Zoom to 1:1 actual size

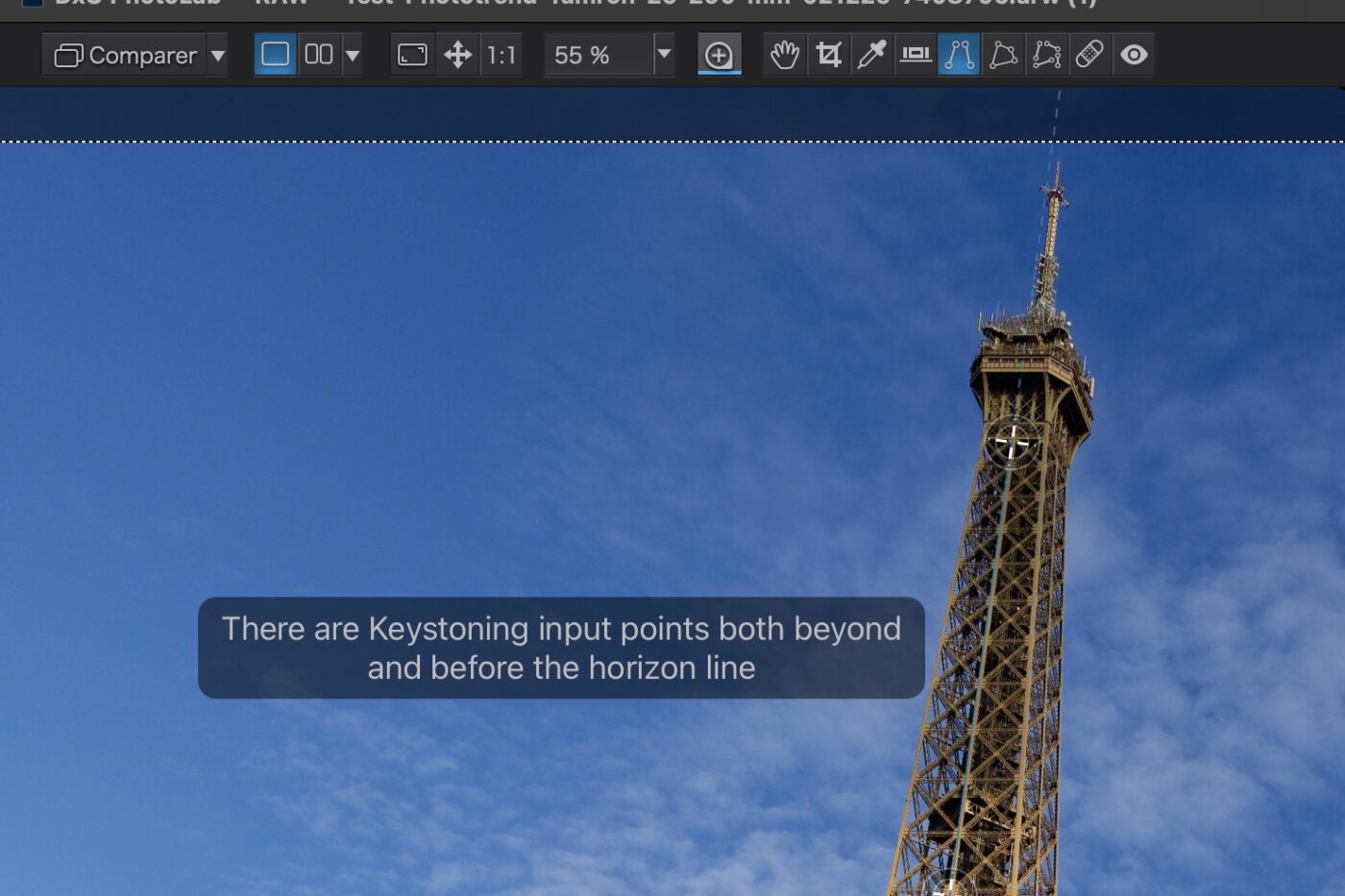(x=501, y=55)
